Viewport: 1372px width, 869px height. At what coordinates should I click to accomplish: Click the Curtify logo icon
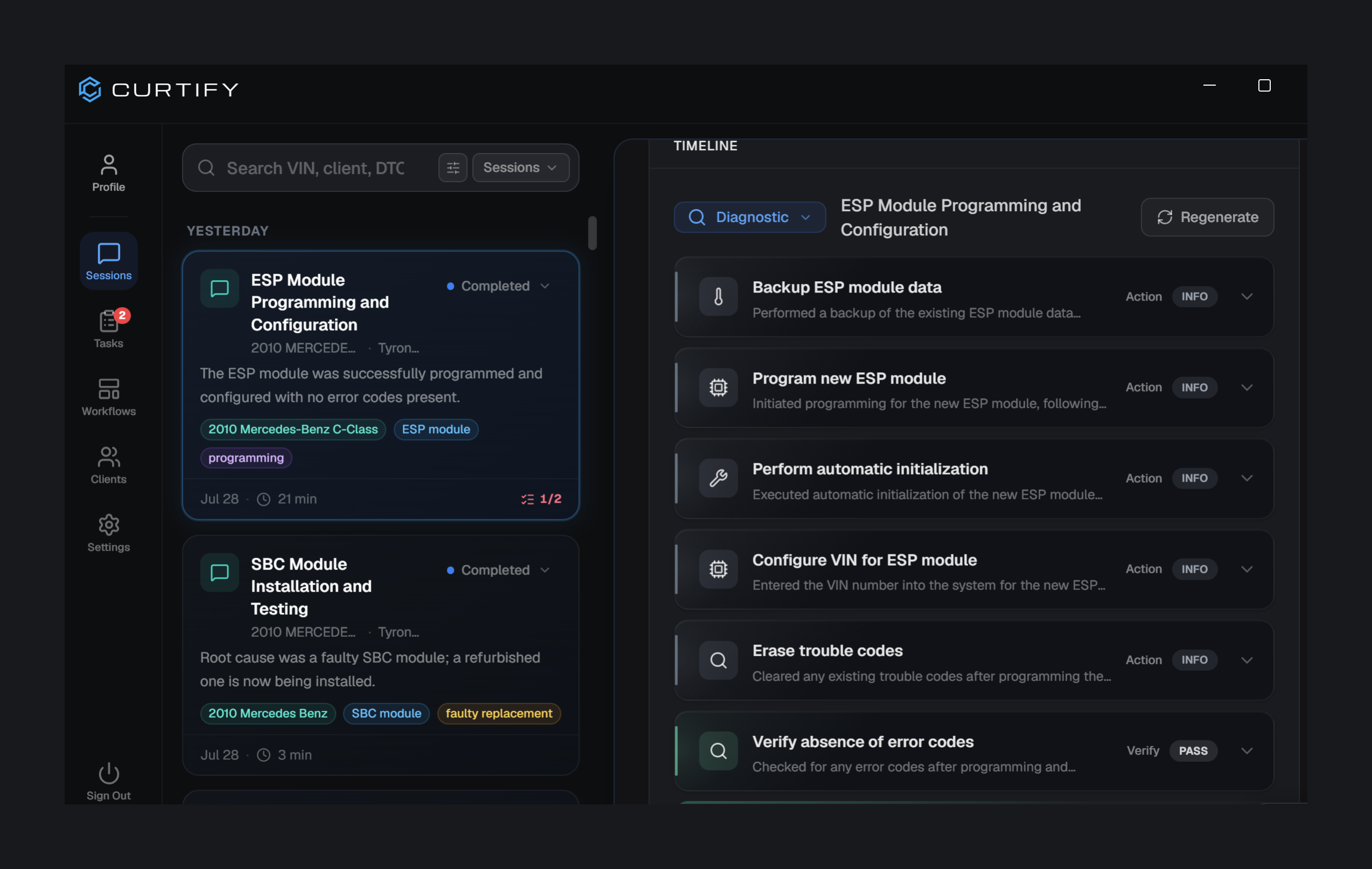[90, 89]
